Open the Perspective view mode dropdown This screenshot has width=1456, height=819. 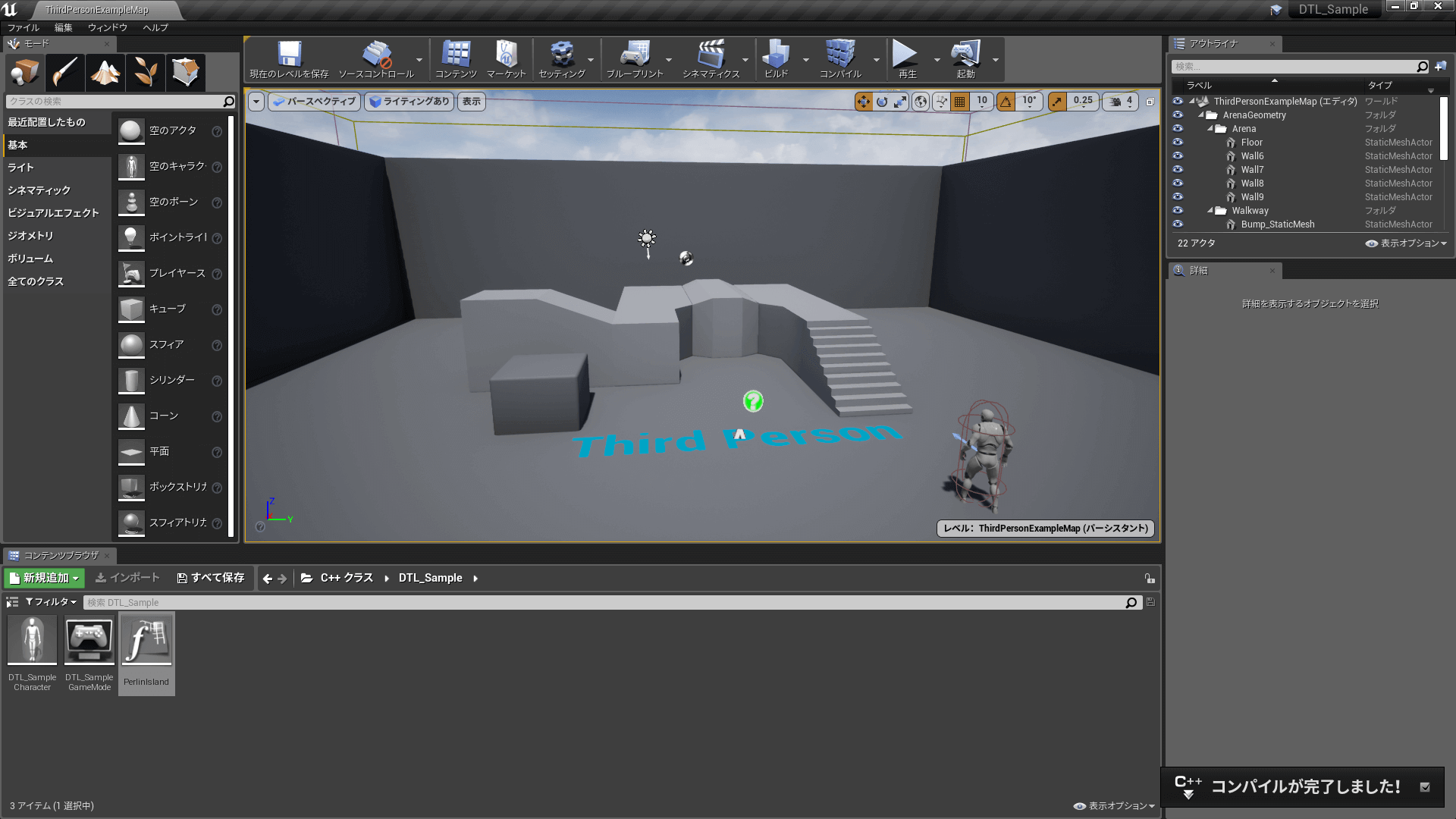click(314, 101)
